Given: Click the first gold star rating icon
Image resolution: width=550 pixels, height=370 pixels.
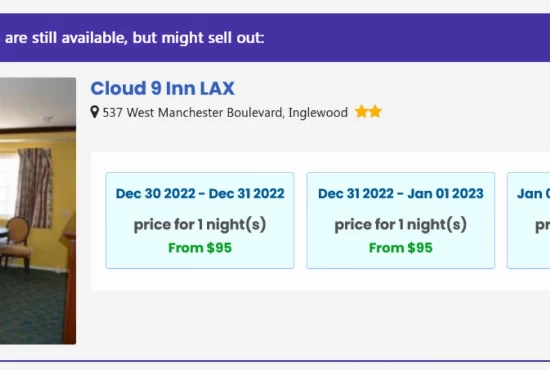Looking at the screenshot, I should (361, 112).
